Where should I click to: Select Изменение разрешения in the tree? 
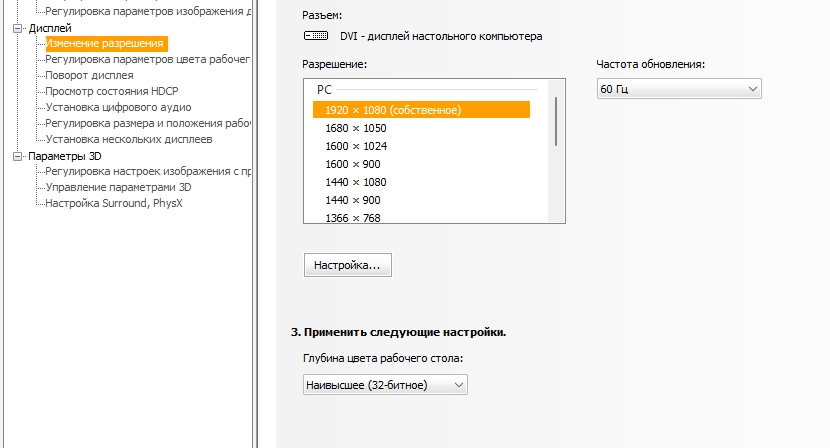(104, 44)
